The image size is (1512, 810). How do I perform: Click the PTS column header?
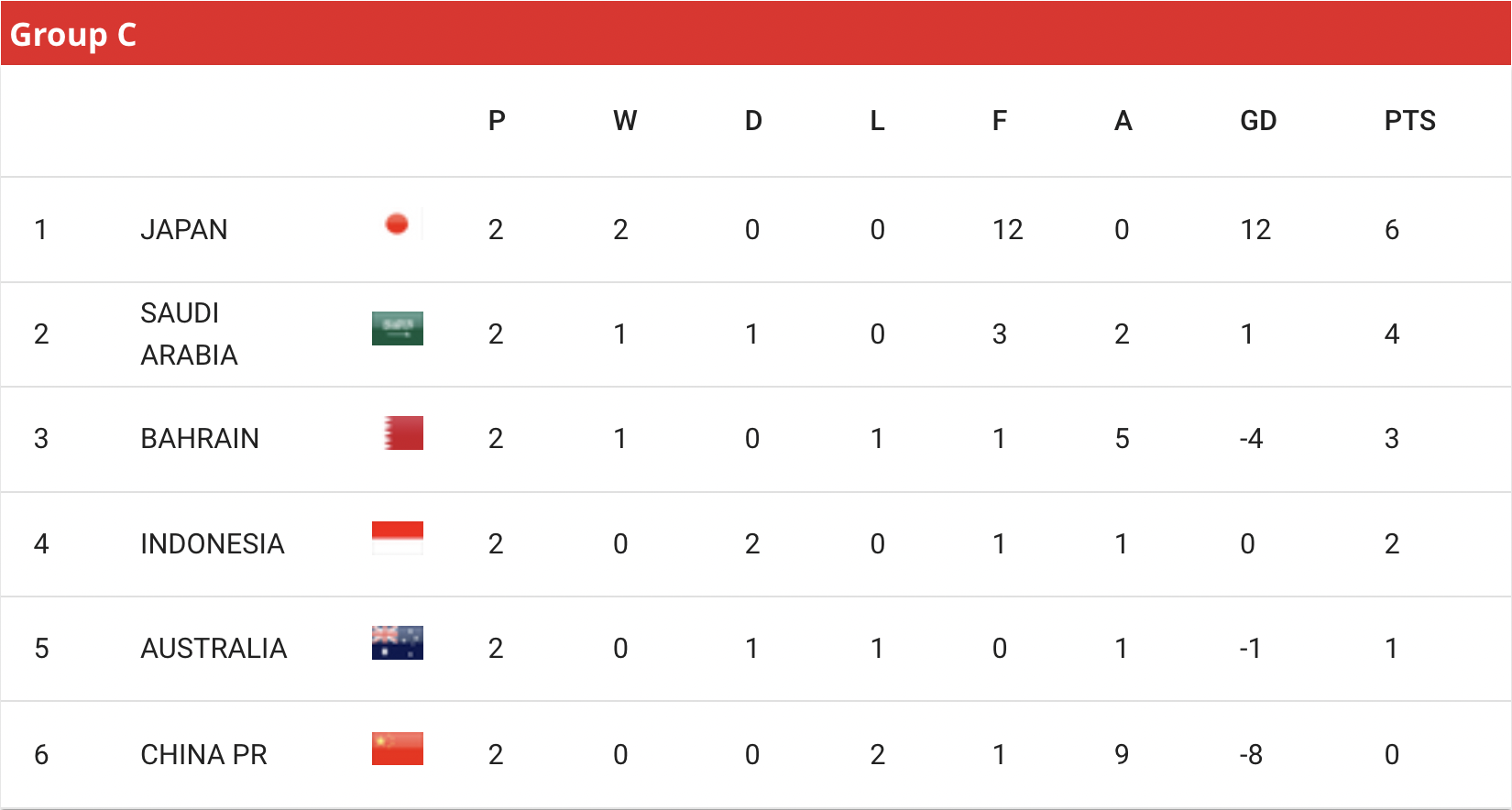click(x=1410, y=121)
